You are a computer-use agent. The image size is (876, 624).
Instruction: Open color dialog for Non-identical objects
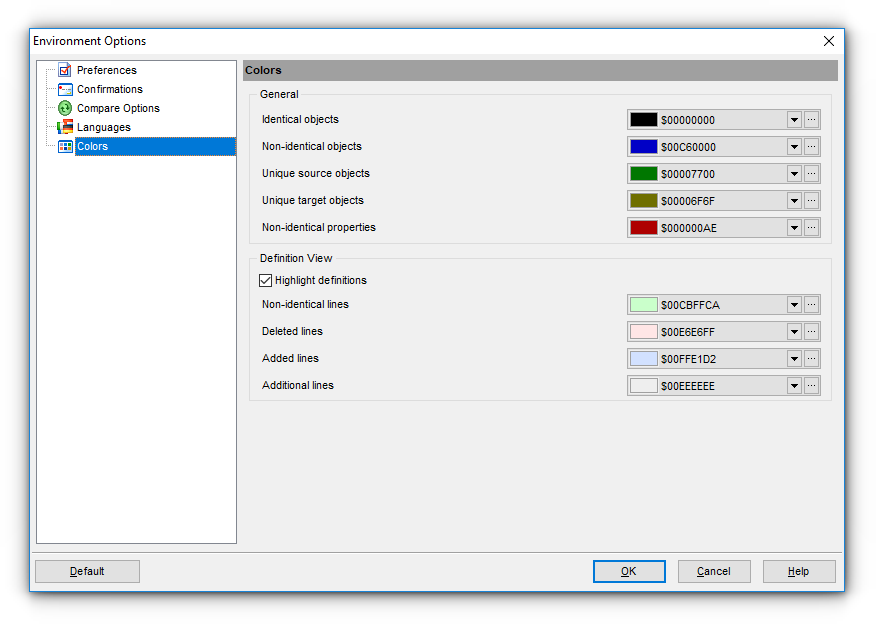812,147
